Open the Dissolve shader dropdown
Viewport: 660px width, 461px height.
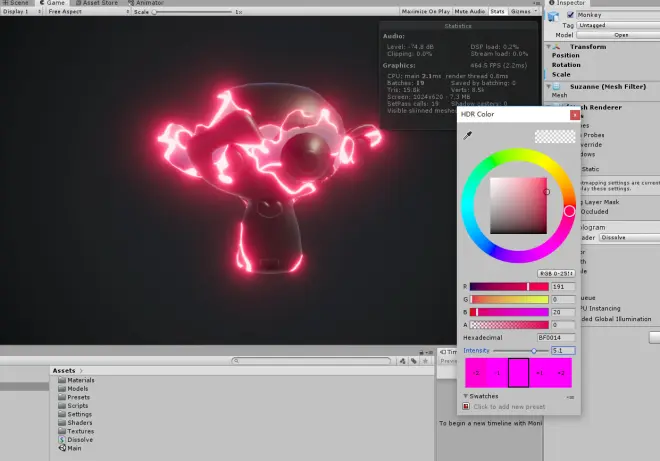pyautogui.click(x=629, y=238)
